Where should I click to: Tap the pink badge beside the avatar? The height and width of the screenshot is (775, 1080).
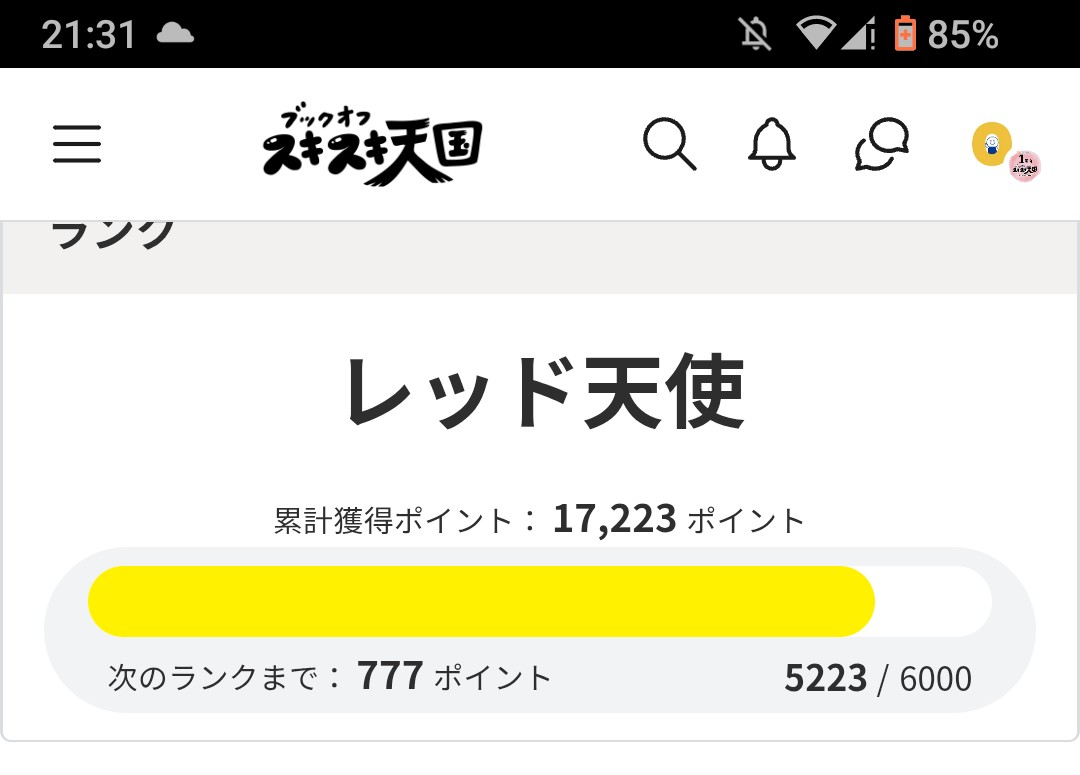pyautogui.click(x=1025, y=165)
